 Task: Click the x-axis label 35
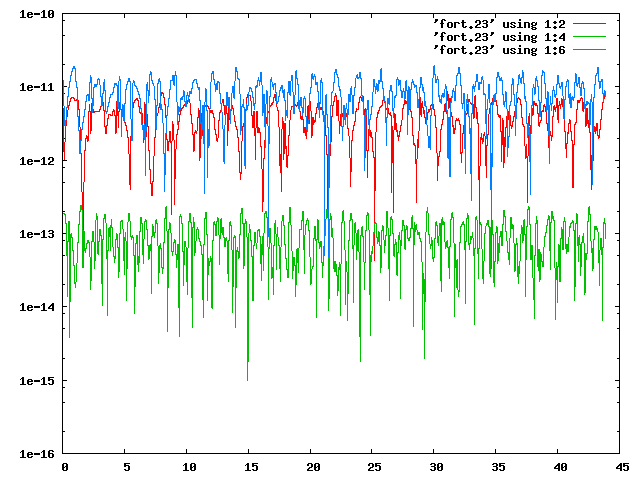(x=498, y=467)
